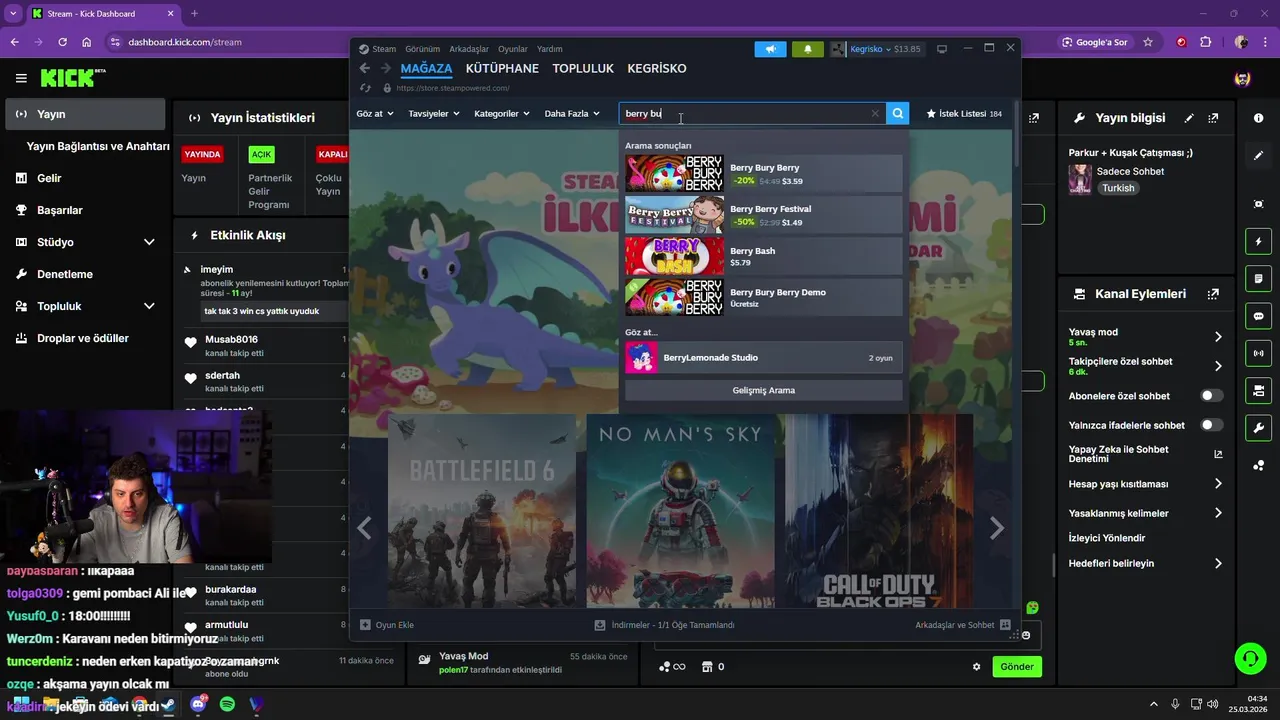1280x720 pixels.
Task: Open Hesap yaşı kısıtlaması chevron
Action: (x=1218, y=484)
